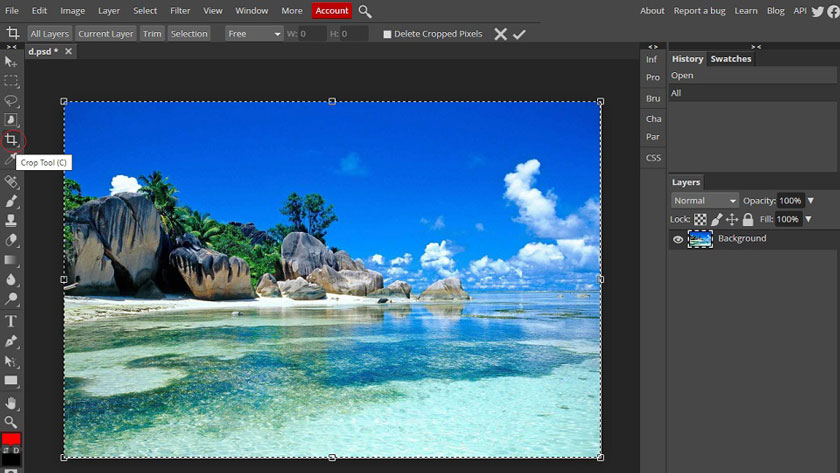
Task: Click the black background color swatch
Action: coord(12,460)
